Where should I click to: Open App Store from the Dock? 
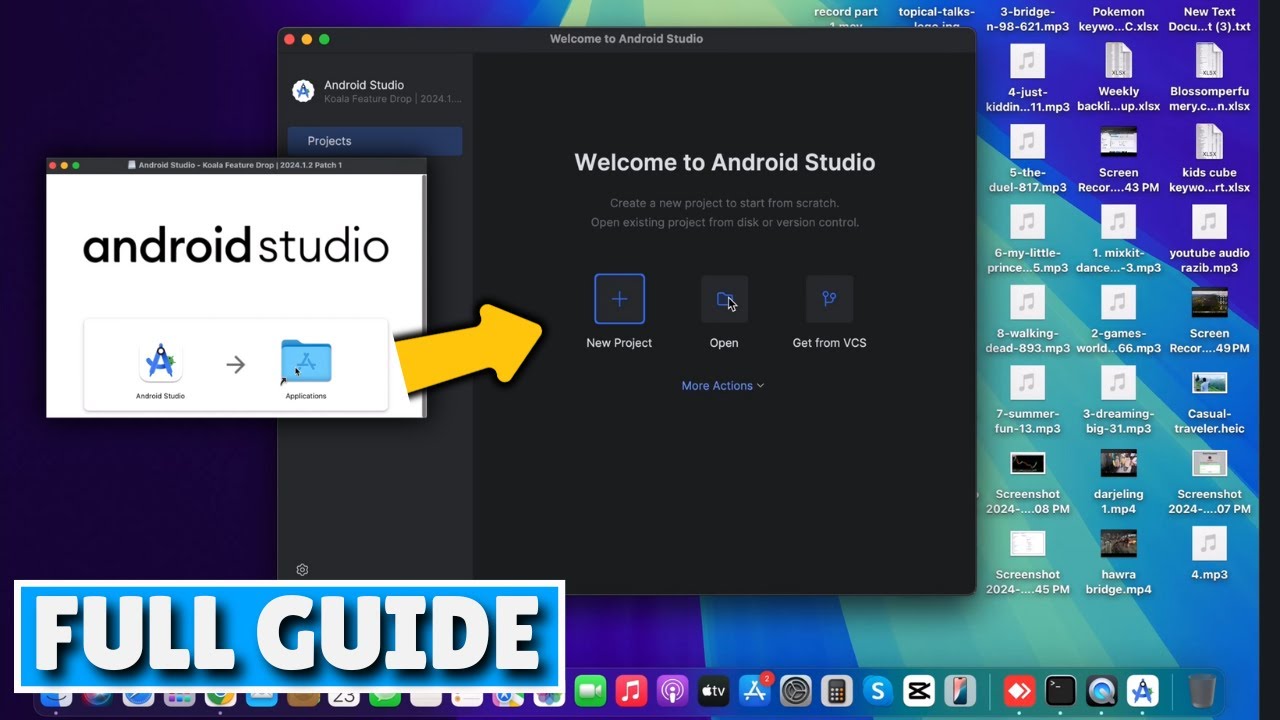coord(754,691)
